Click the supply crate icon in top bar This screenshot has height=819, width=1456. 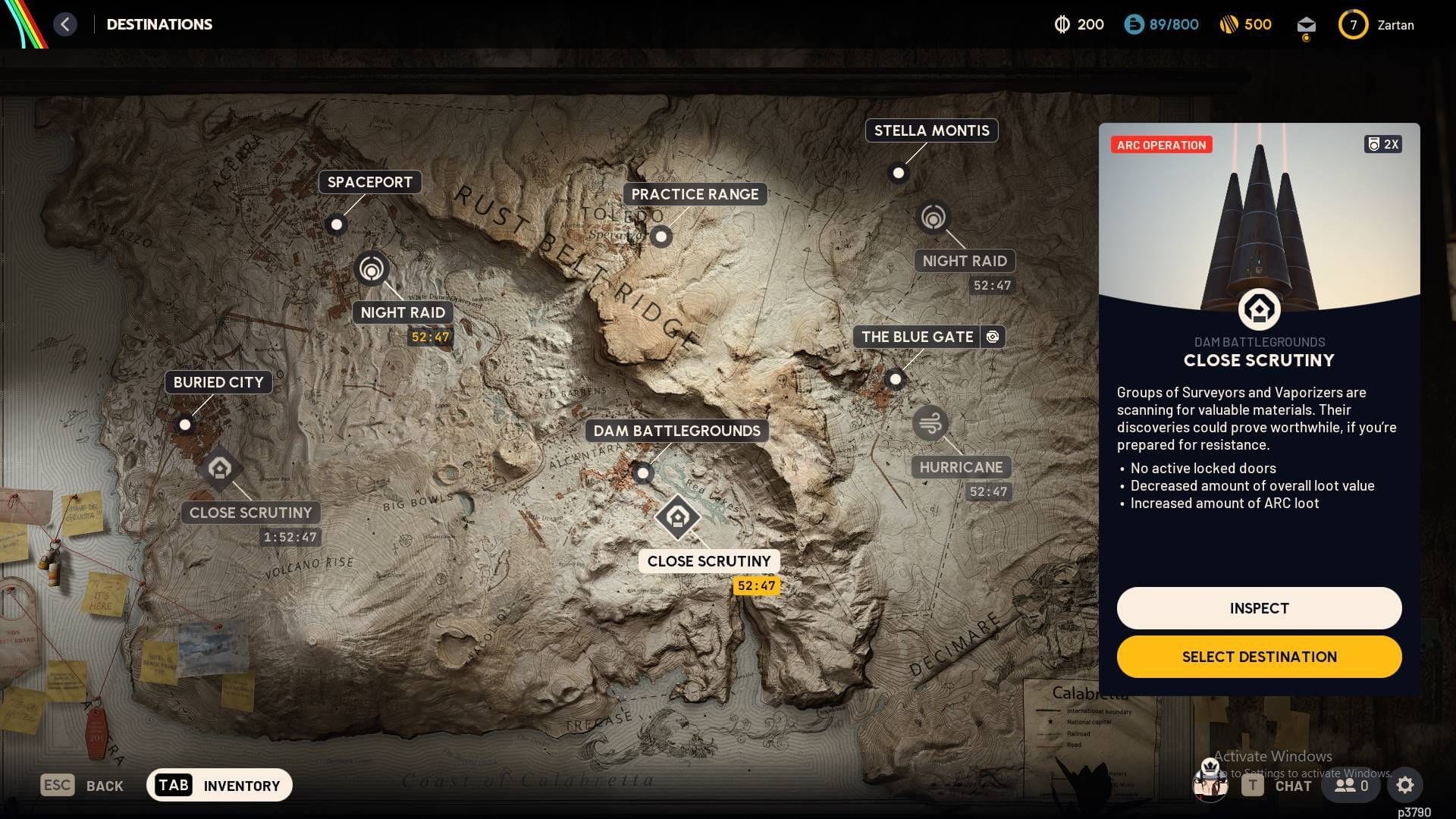1306,24
